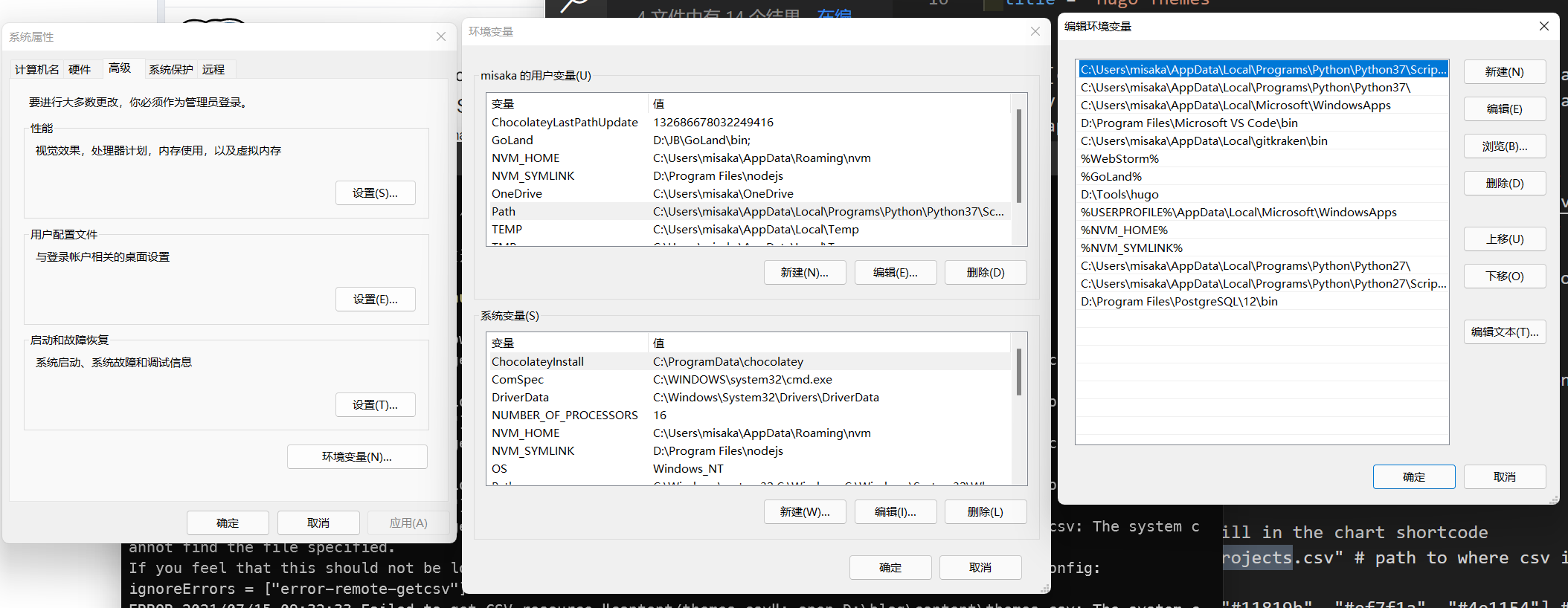Edit user variable with 编辑(E)...
The width and height of the screenshot is (1568, 608).
(x=896, y=273)
